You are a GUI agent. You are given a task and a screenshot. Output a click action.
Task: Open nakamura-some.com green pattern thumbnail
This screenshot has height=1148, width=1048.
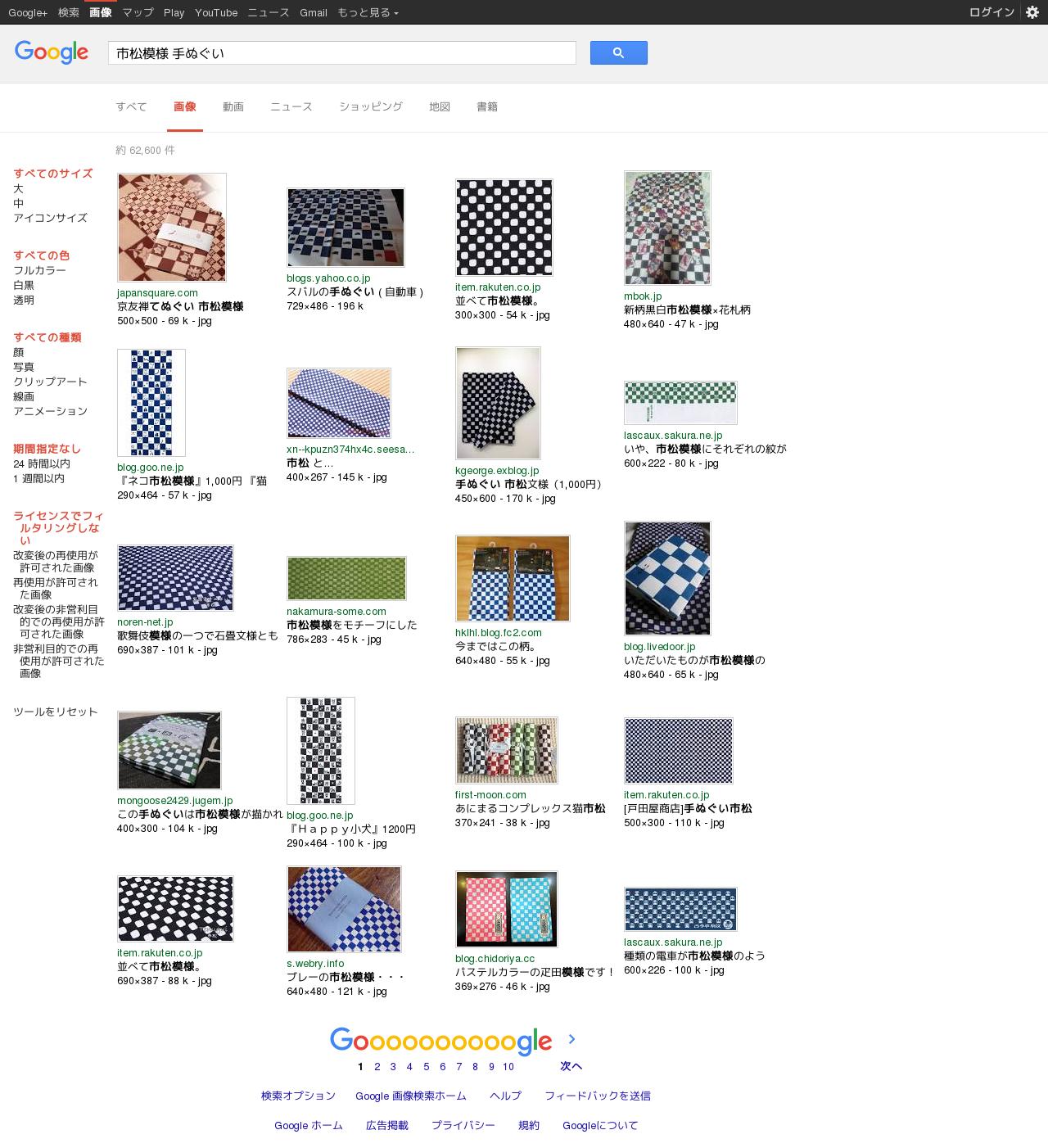346,578
